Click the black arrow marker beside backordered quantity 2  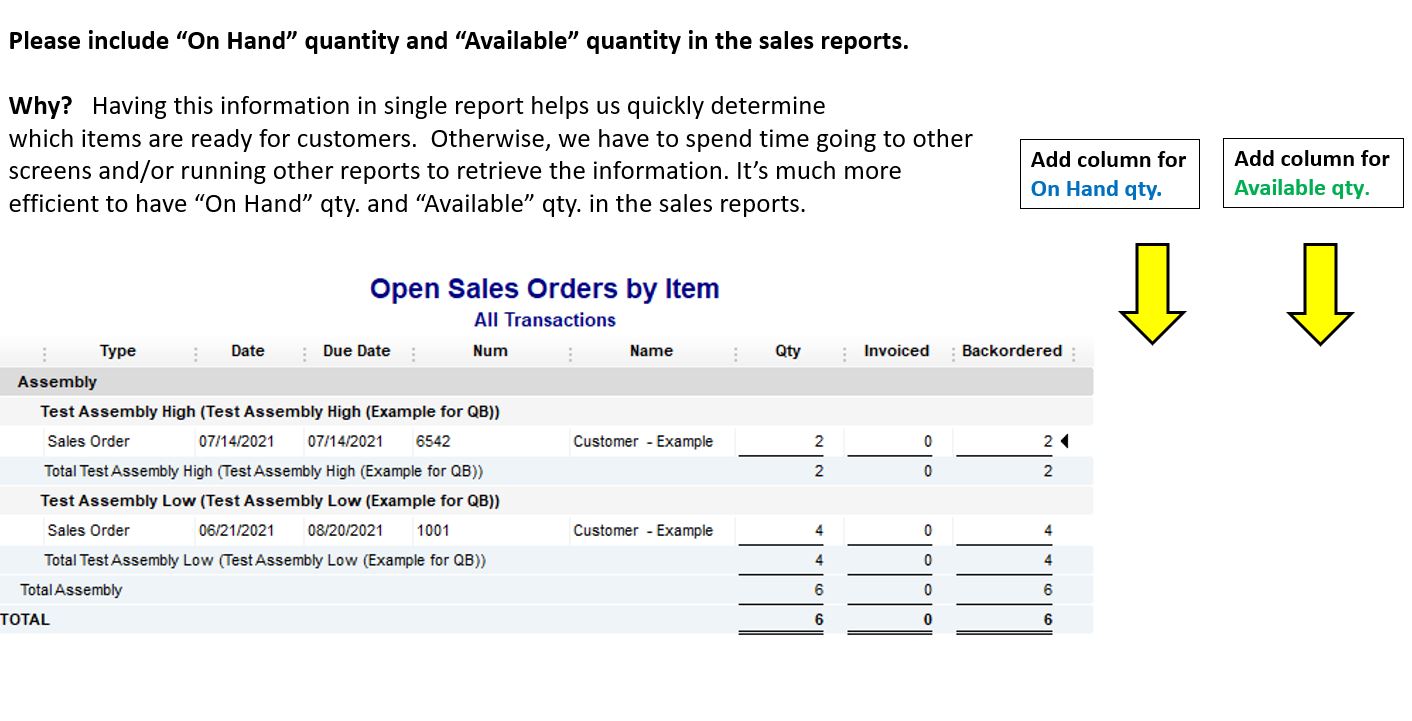[x=1063, y=440]
